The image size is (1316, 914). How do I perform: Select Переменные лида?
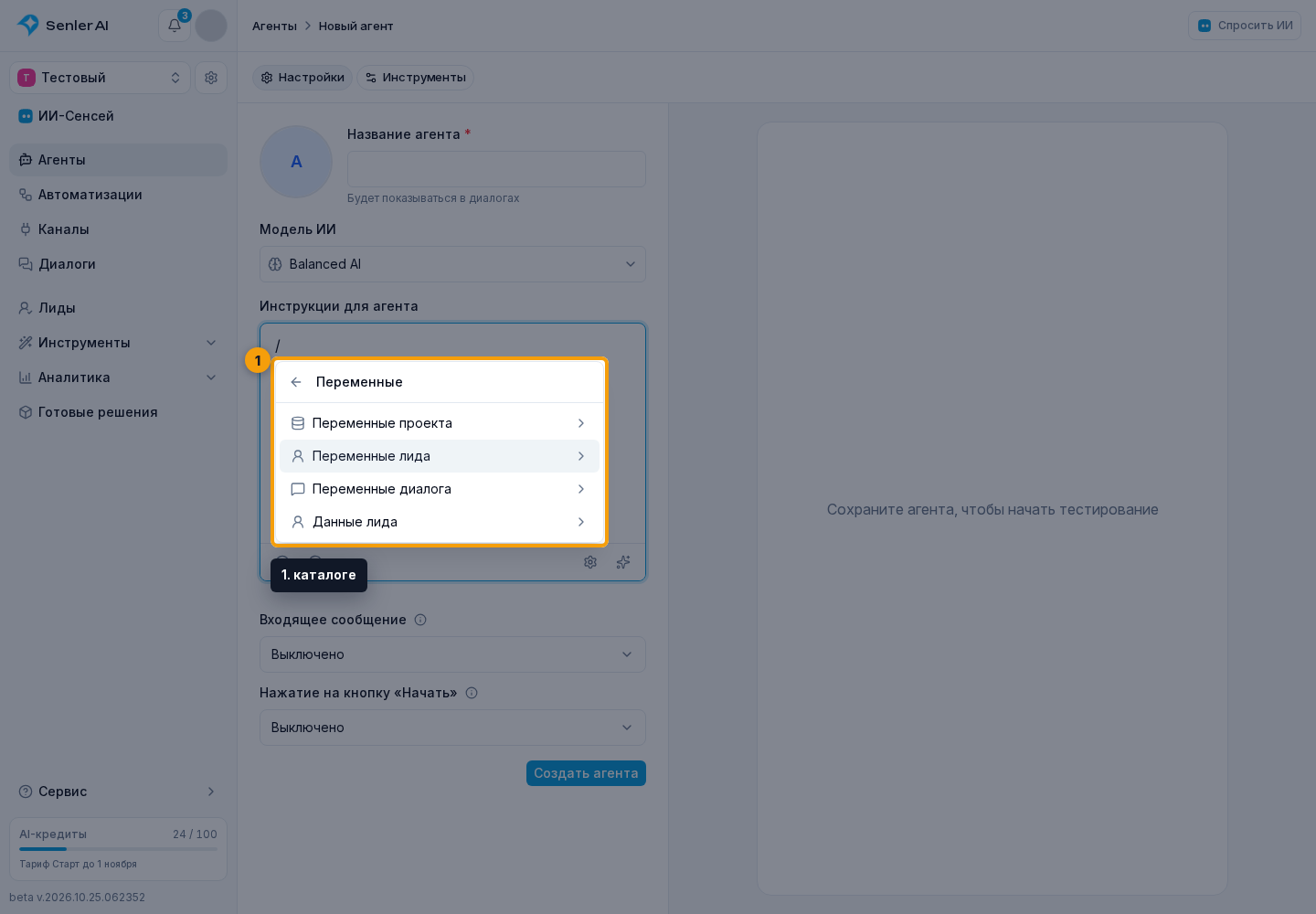[439, 456]
